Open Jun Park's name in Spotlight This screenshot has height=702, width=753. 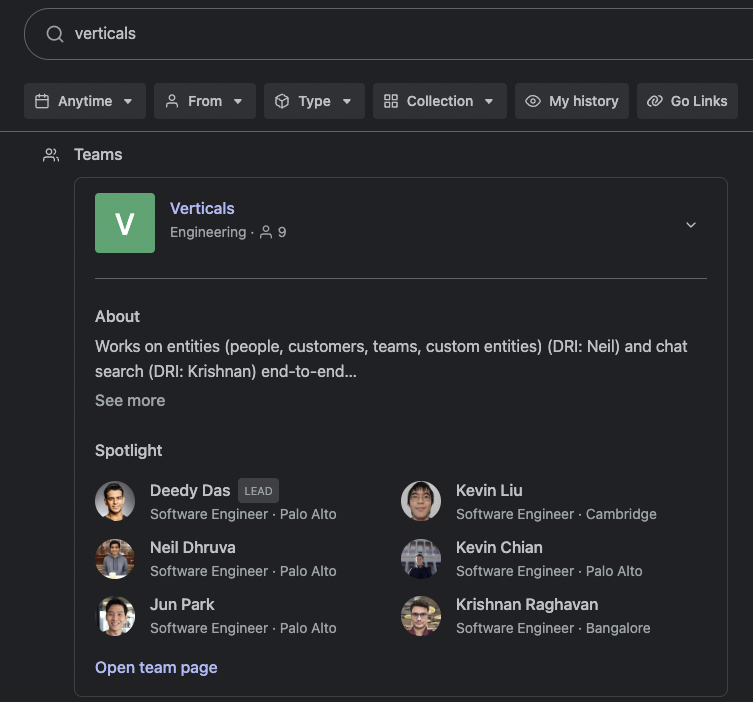tap(182, 604)
